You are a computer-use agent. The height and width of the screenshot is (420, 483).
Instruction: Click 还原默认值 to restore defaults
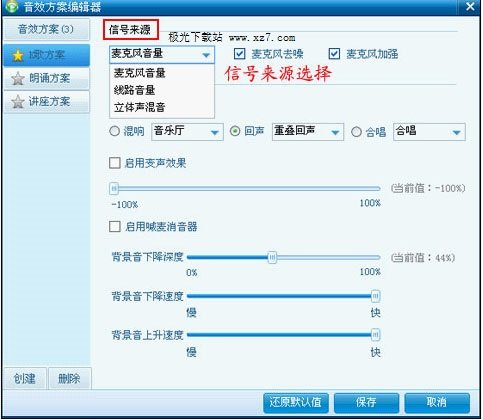point(296,403)
